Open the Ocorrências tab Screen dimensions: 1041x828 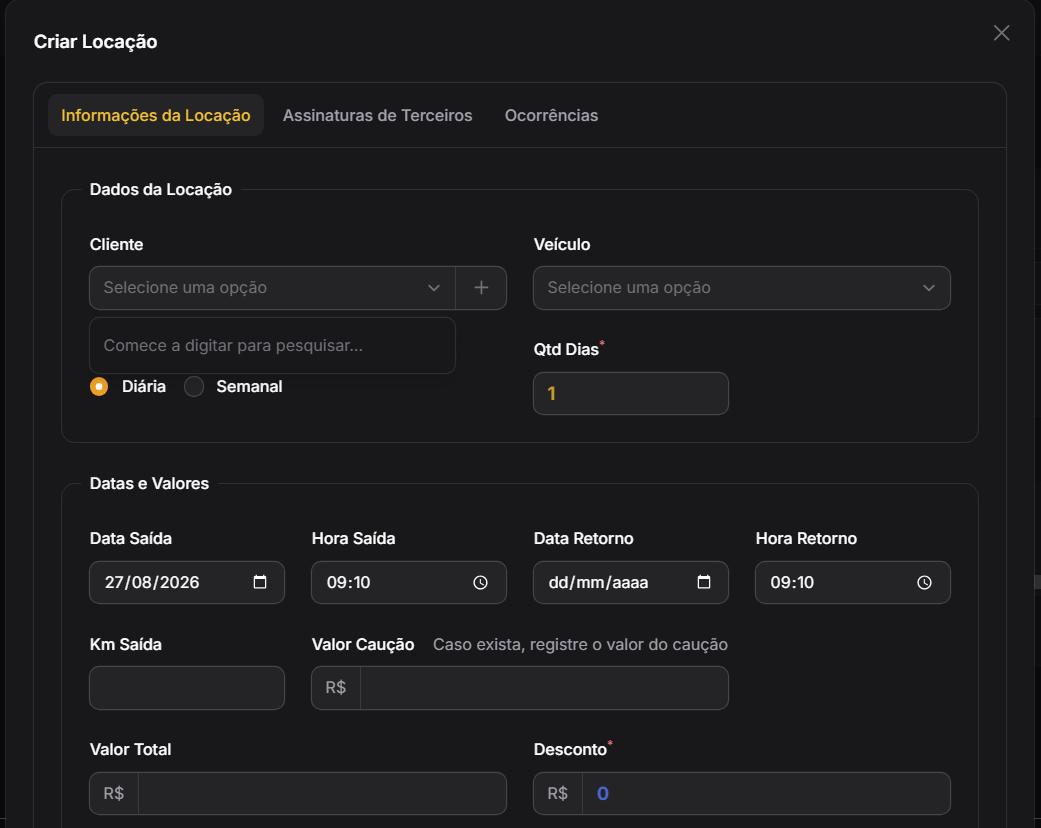point(551,115)
